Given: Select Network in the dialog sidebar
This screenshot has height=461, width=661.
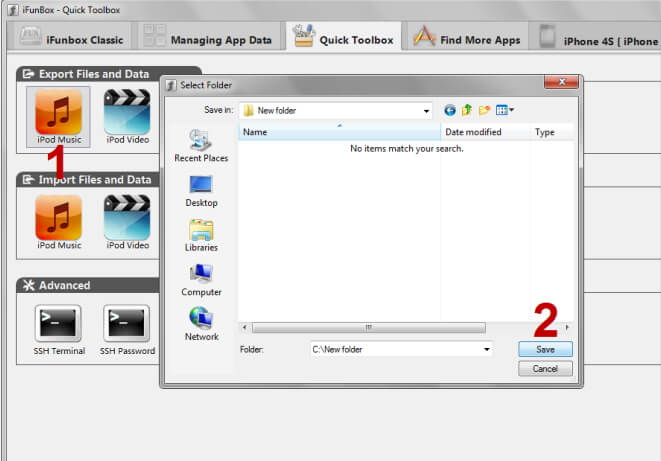Looking at the screenshot, I should click(x=201, y=324).
